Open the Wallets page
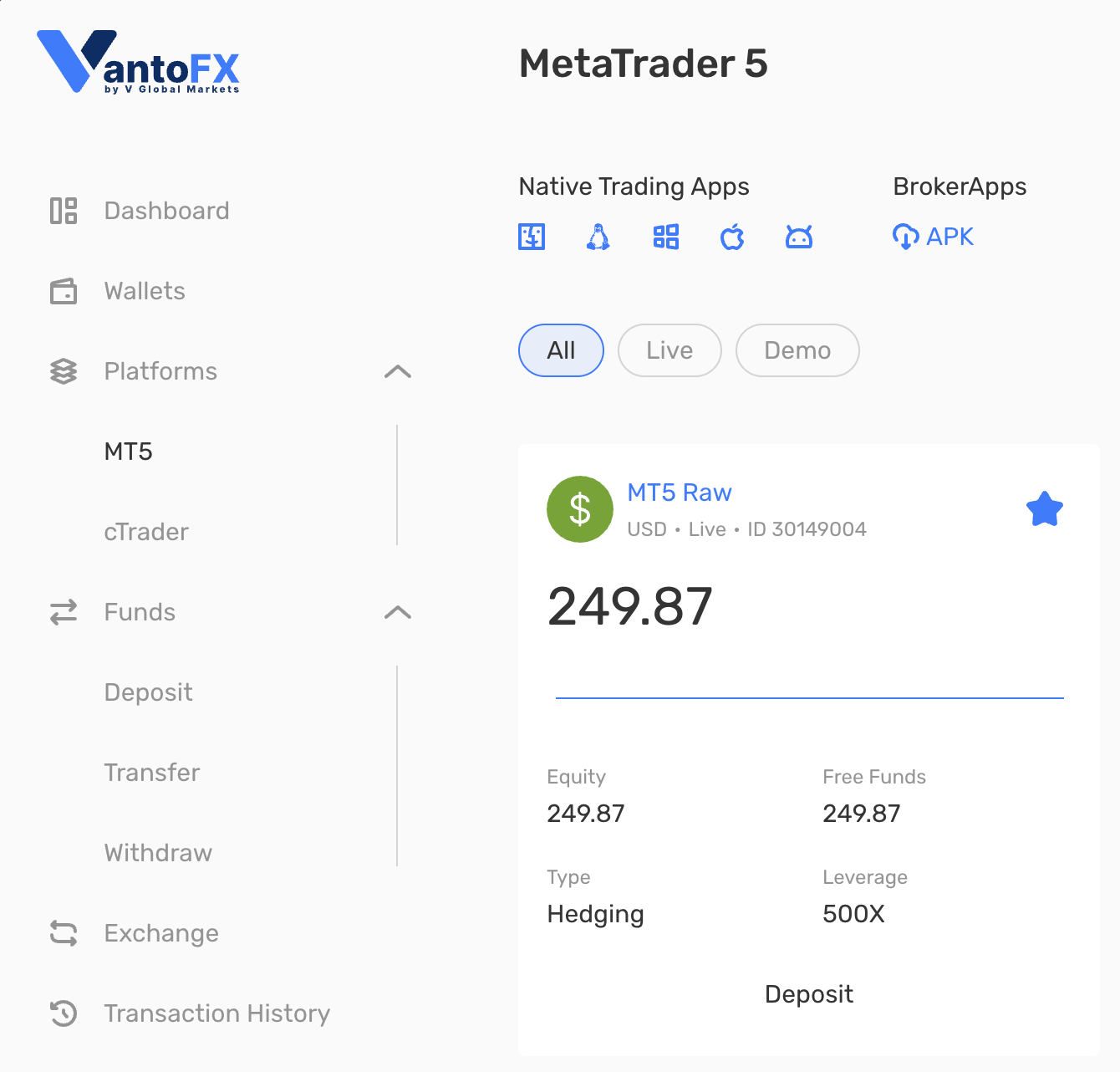1120x1072 pixels. pos(145,291)
